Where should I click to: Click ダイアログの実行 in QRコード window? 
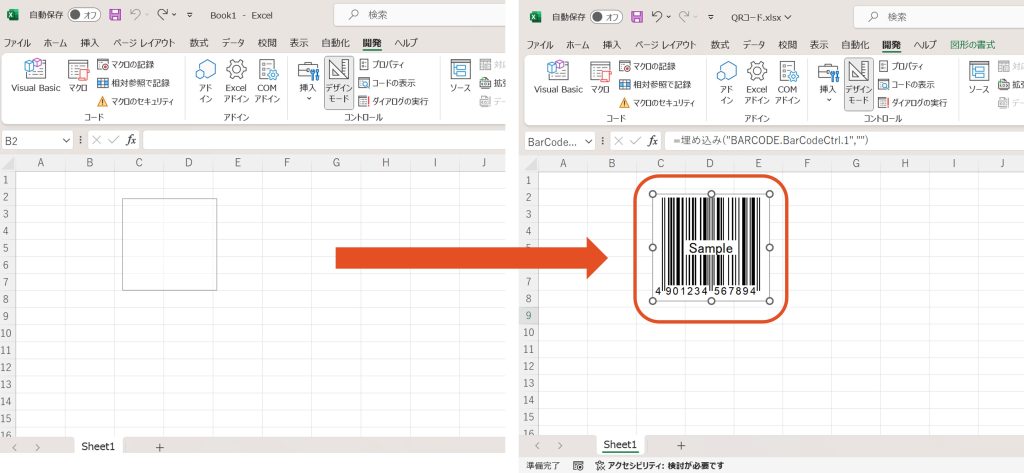(912, 103)
